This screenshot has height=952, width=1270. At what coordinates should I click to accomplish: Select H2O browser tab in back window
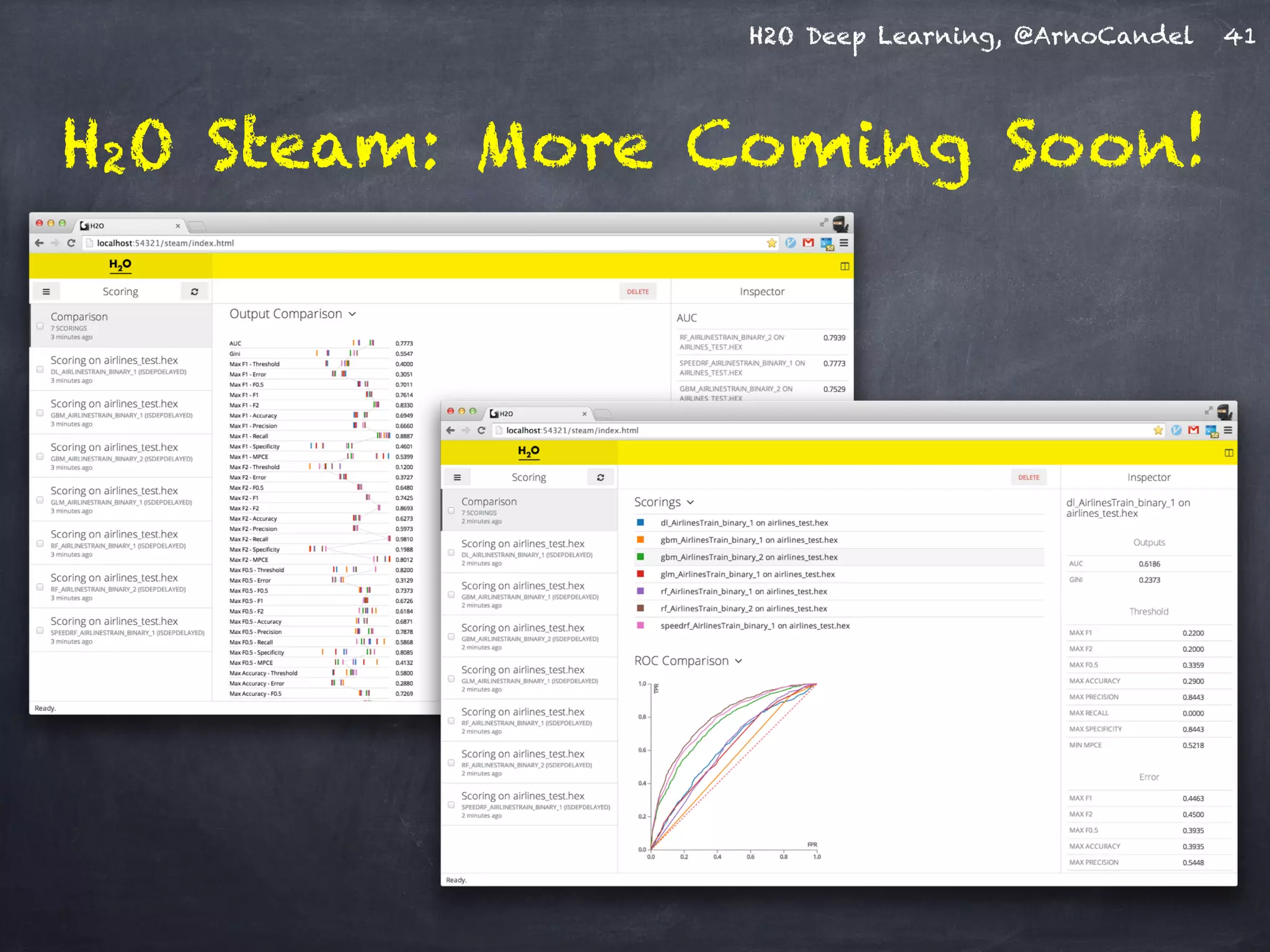[x=131, y=226]
